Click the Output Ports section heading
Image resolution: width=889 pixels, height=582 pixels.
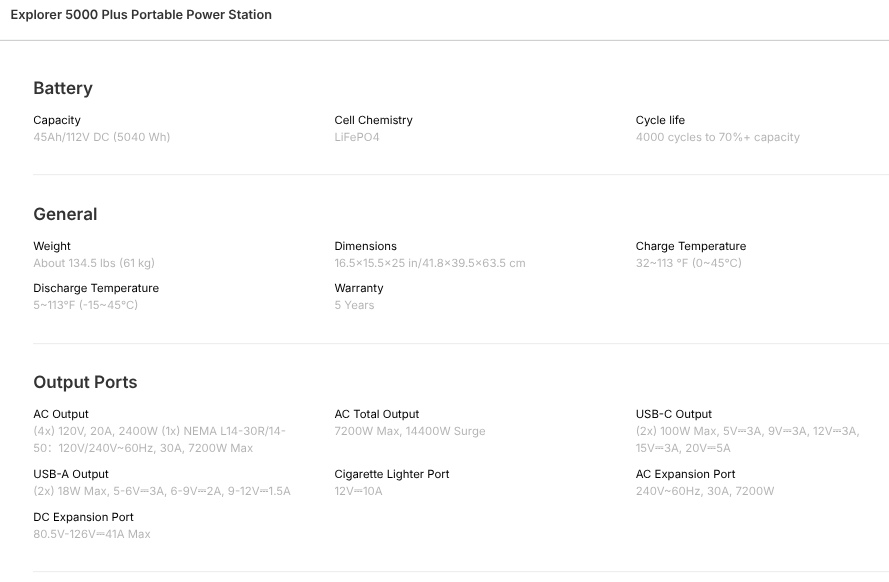pos(85,382)
